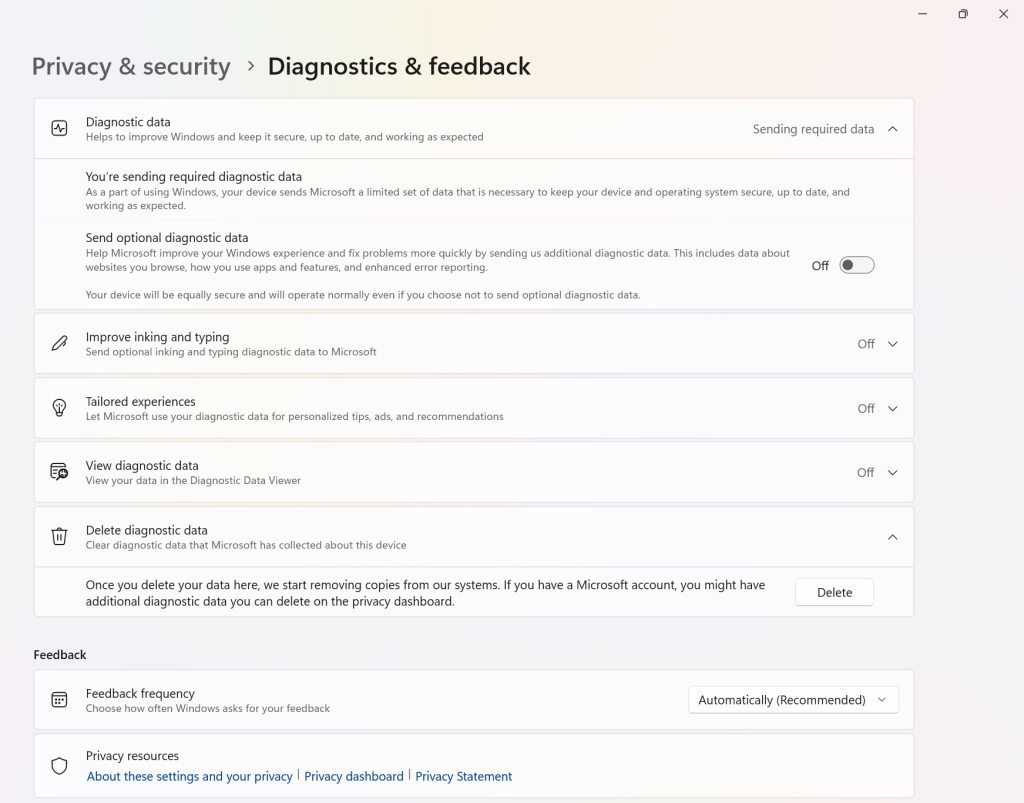Collapse the Delete diagnostic data chevron
Screen dimensions: 1024x803
[x=893, y=537]
